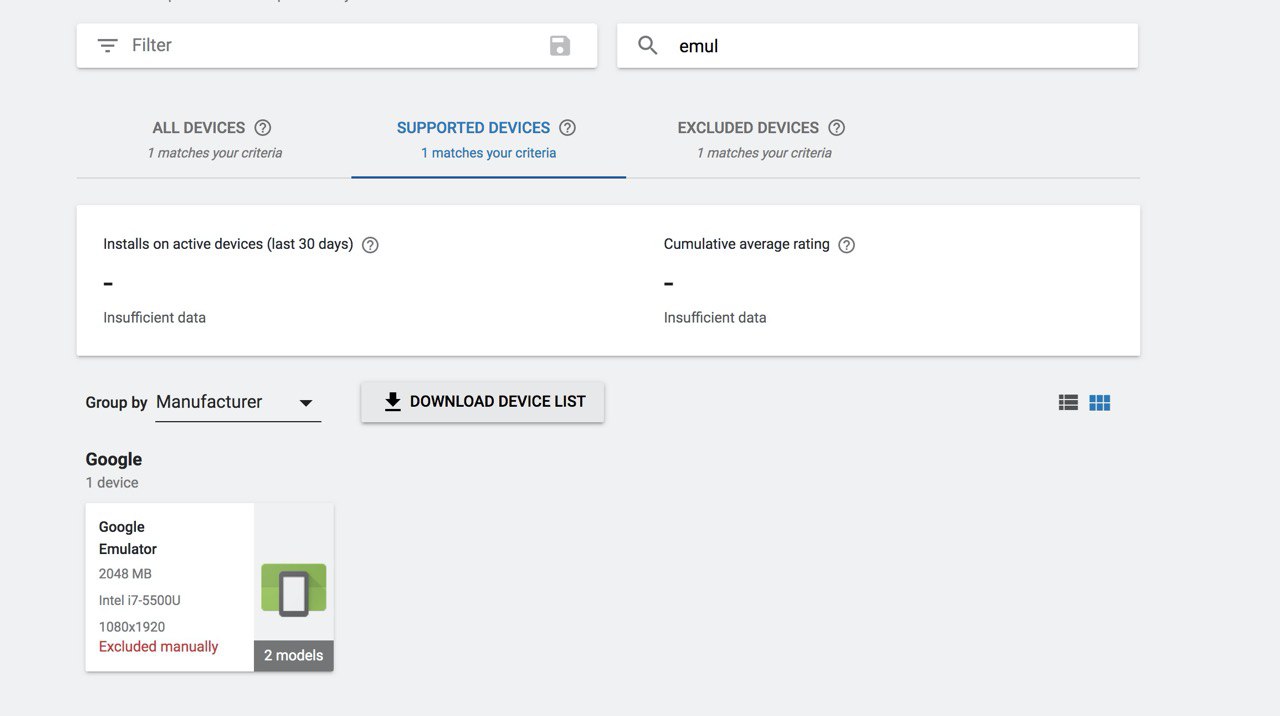Select the Supported Devices tab

488,140
